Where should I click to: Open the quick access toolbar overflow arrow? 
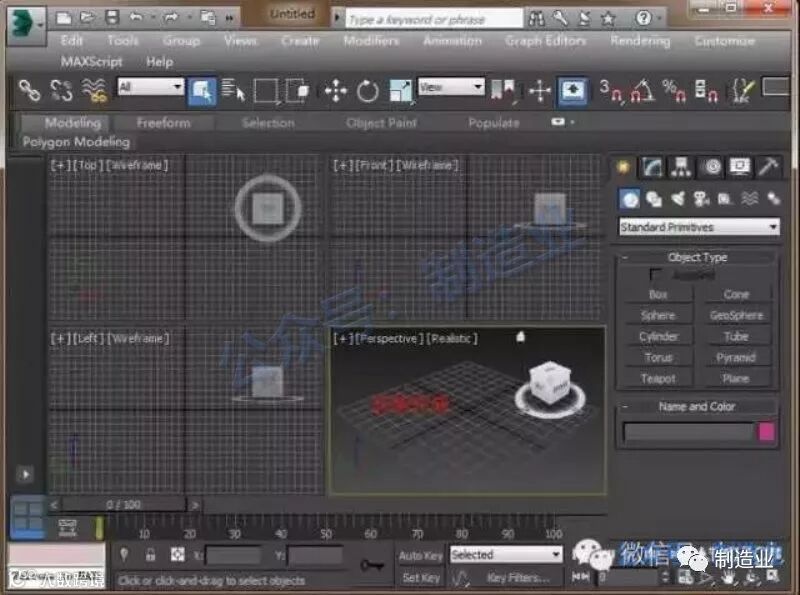click(x=230, y=18)
